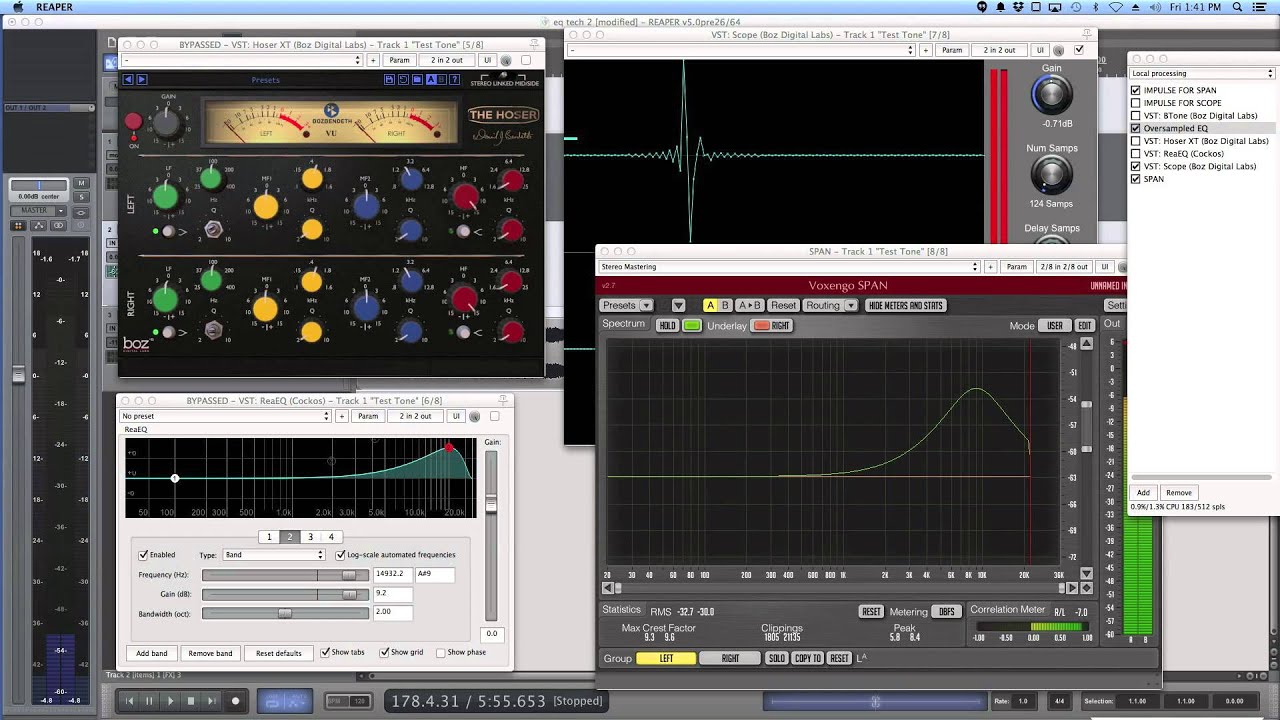Open the Apple menu
Viewport: 1280px width, 720px height.
pyautogui.click(x=18, y=7)
